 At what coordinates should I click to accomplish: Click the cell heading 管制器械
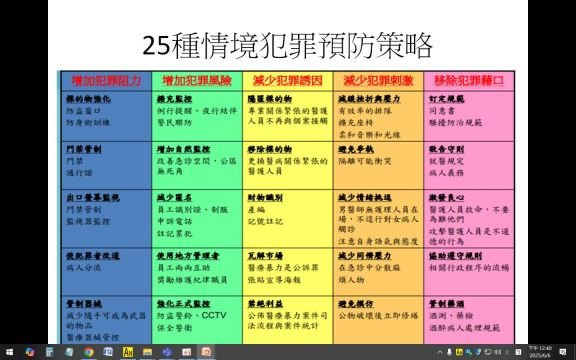pyautogui.click(x=84, y=305)
